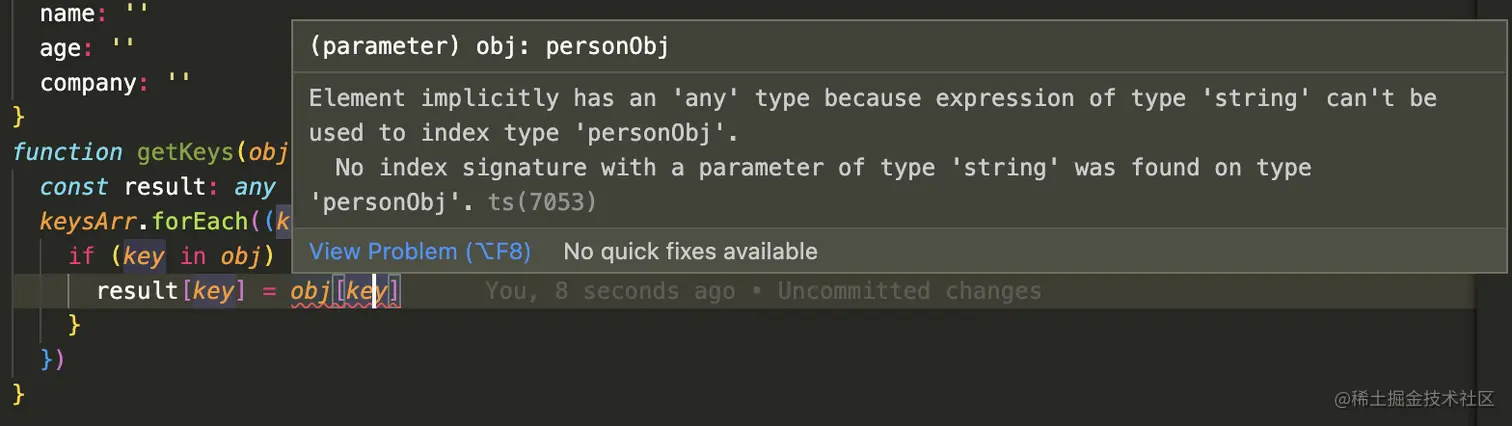The height and width of the screenshot is (426, 1512).
Task: Click the 'You, 8 seconds ago' blame annotation
Action: 610,291
